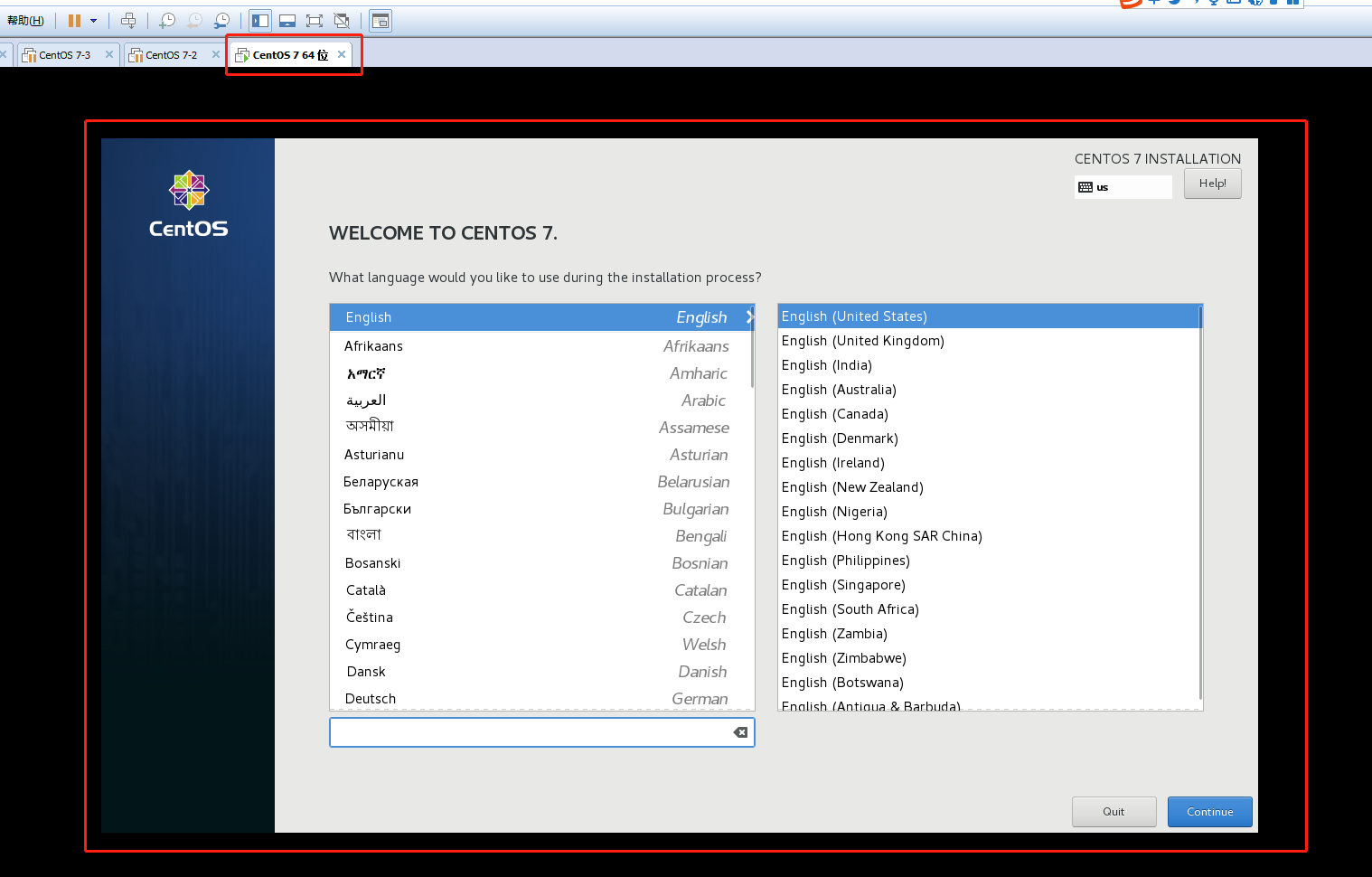Viewport: 1372px width, 877px height.
Task: Select Cymraeg (Welsh) language row
Action: point(541,645)
